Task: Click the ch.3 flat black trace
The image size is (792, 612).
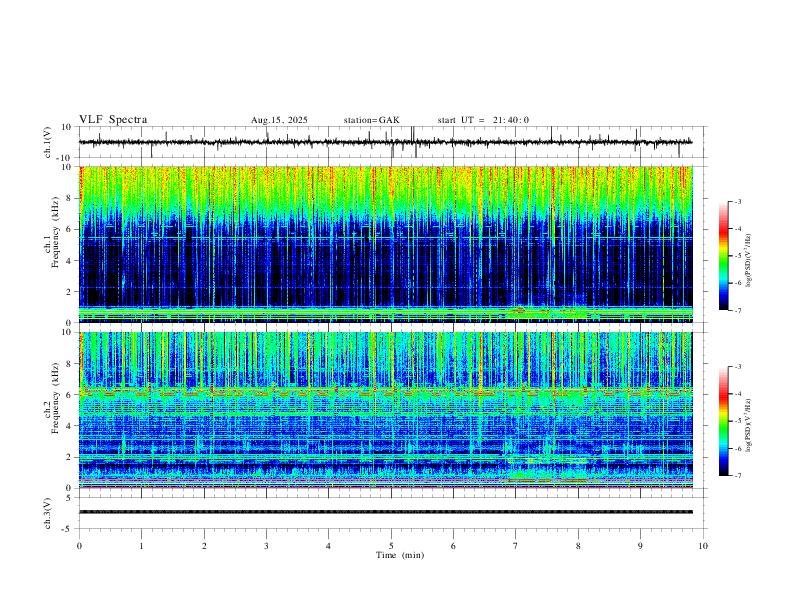Action: coord(386,512)
